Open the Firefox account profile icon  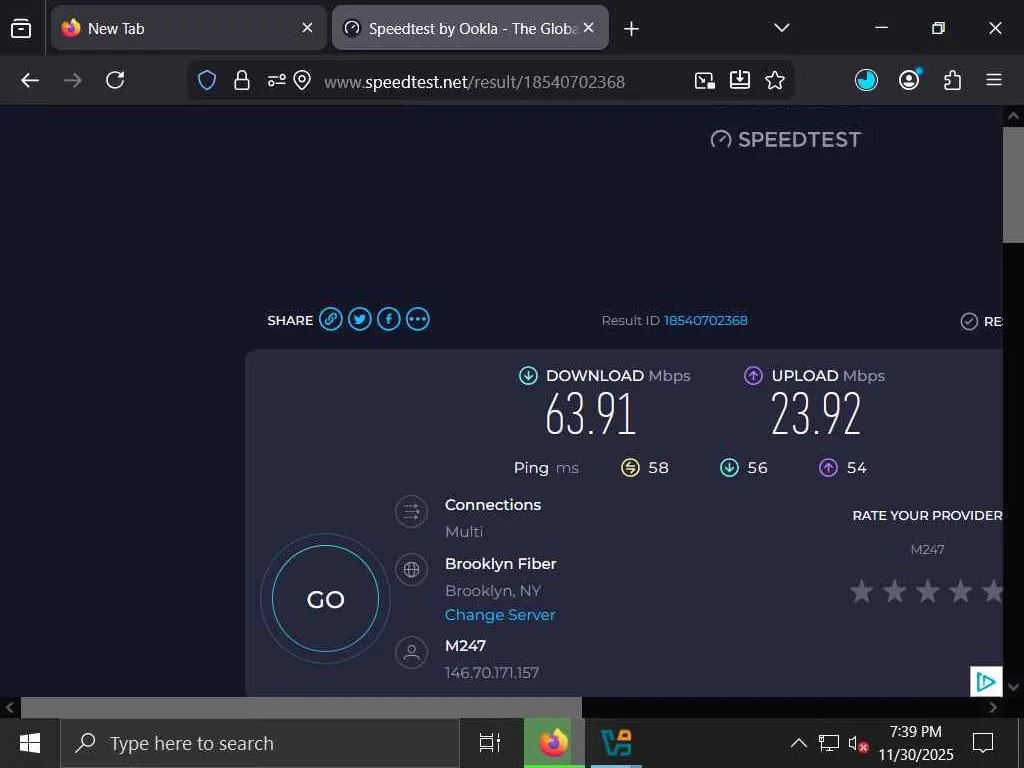[909, 80]
